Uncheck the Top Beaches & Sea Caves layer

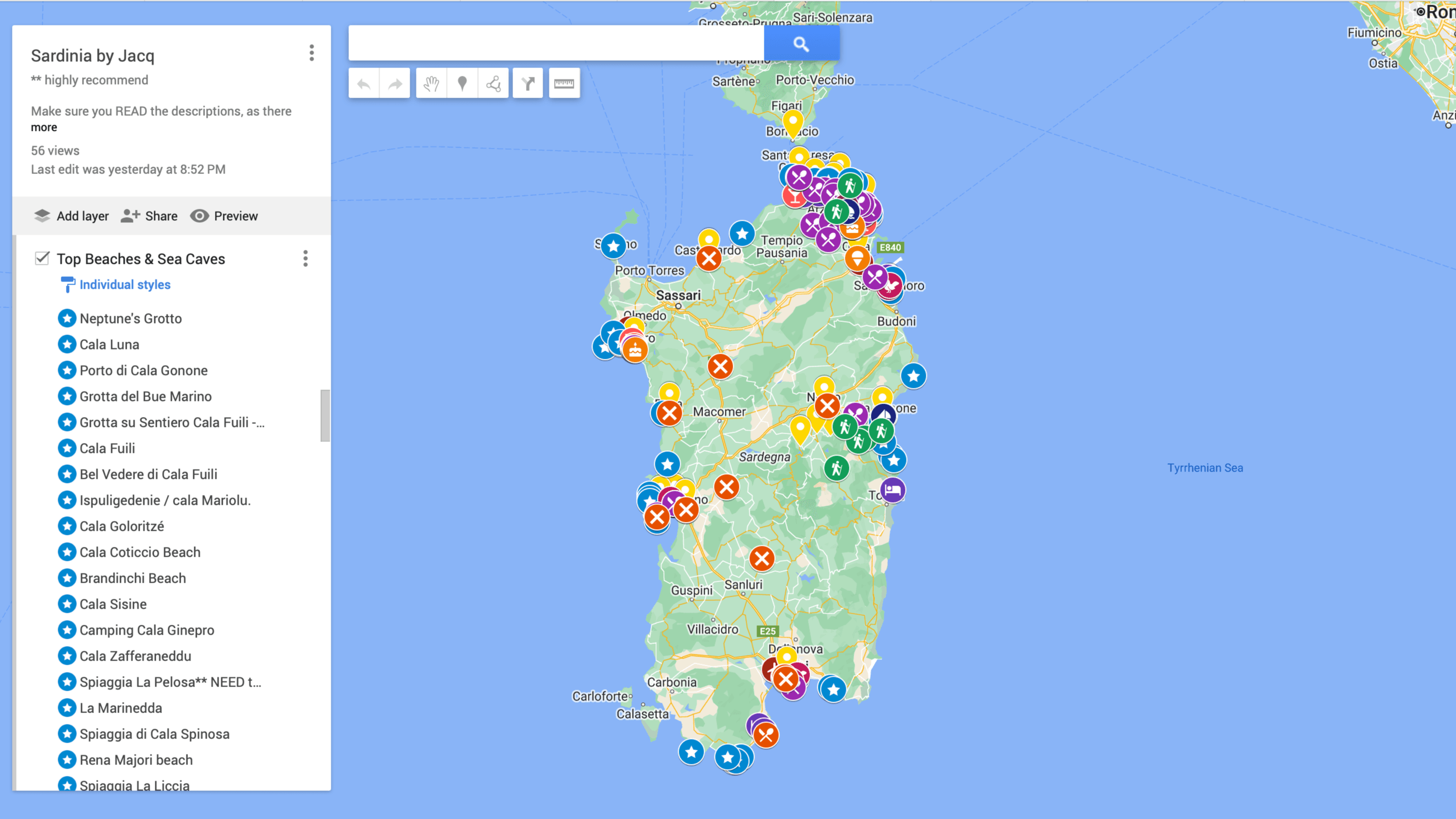pos(42,258)
